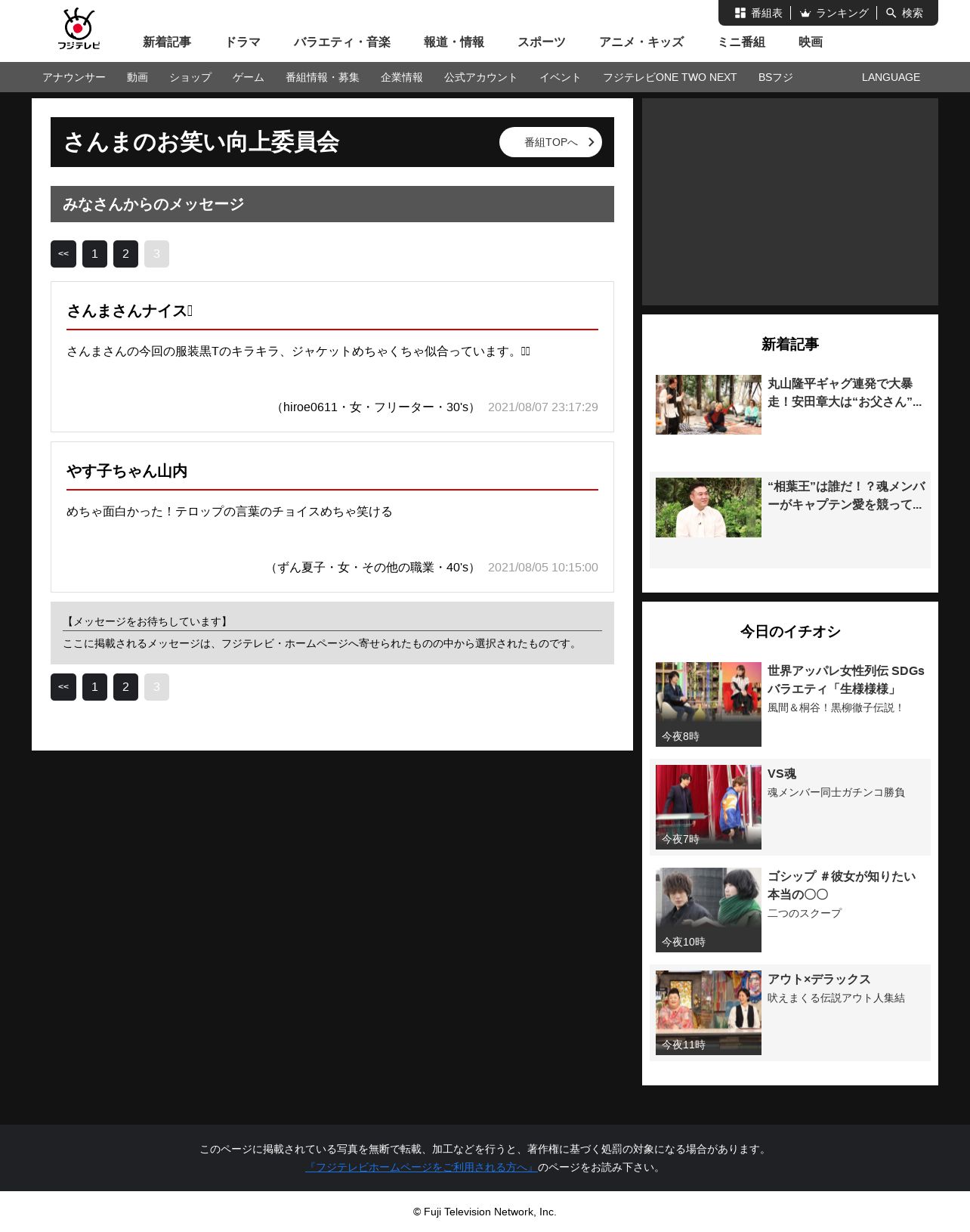
Task: Go to page 2 in bottom pagination
Action: (x=125, y=687)
